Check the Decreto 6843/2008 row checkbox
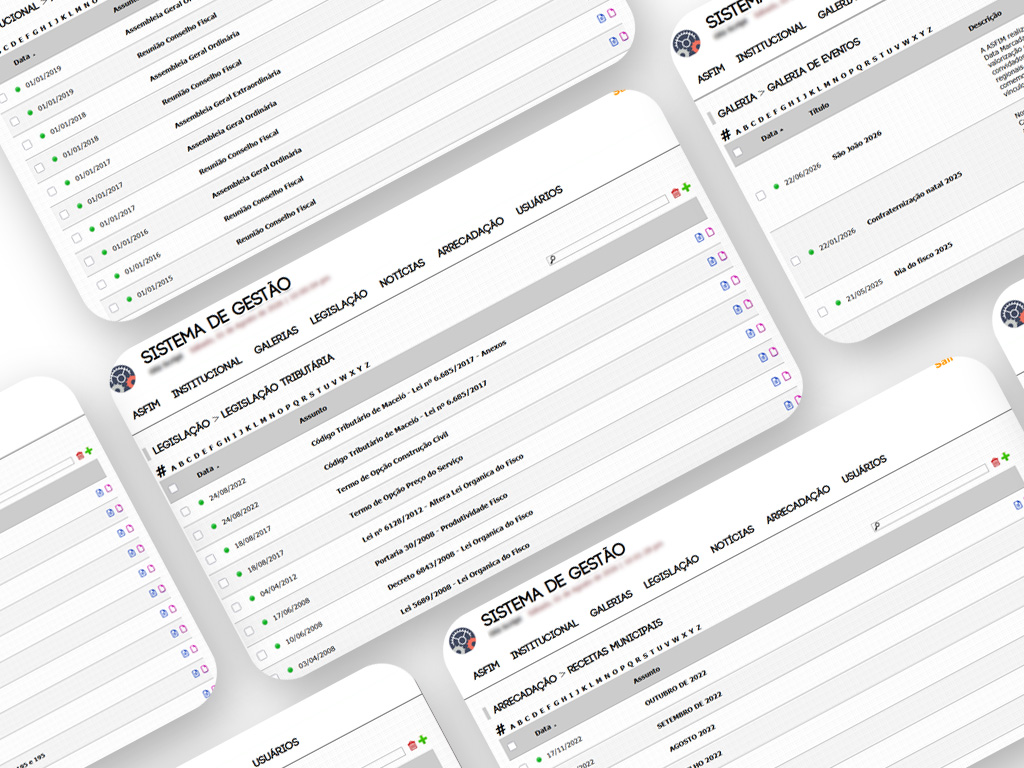Screen dimensions: 1024x768 click(x=262, y=655)
